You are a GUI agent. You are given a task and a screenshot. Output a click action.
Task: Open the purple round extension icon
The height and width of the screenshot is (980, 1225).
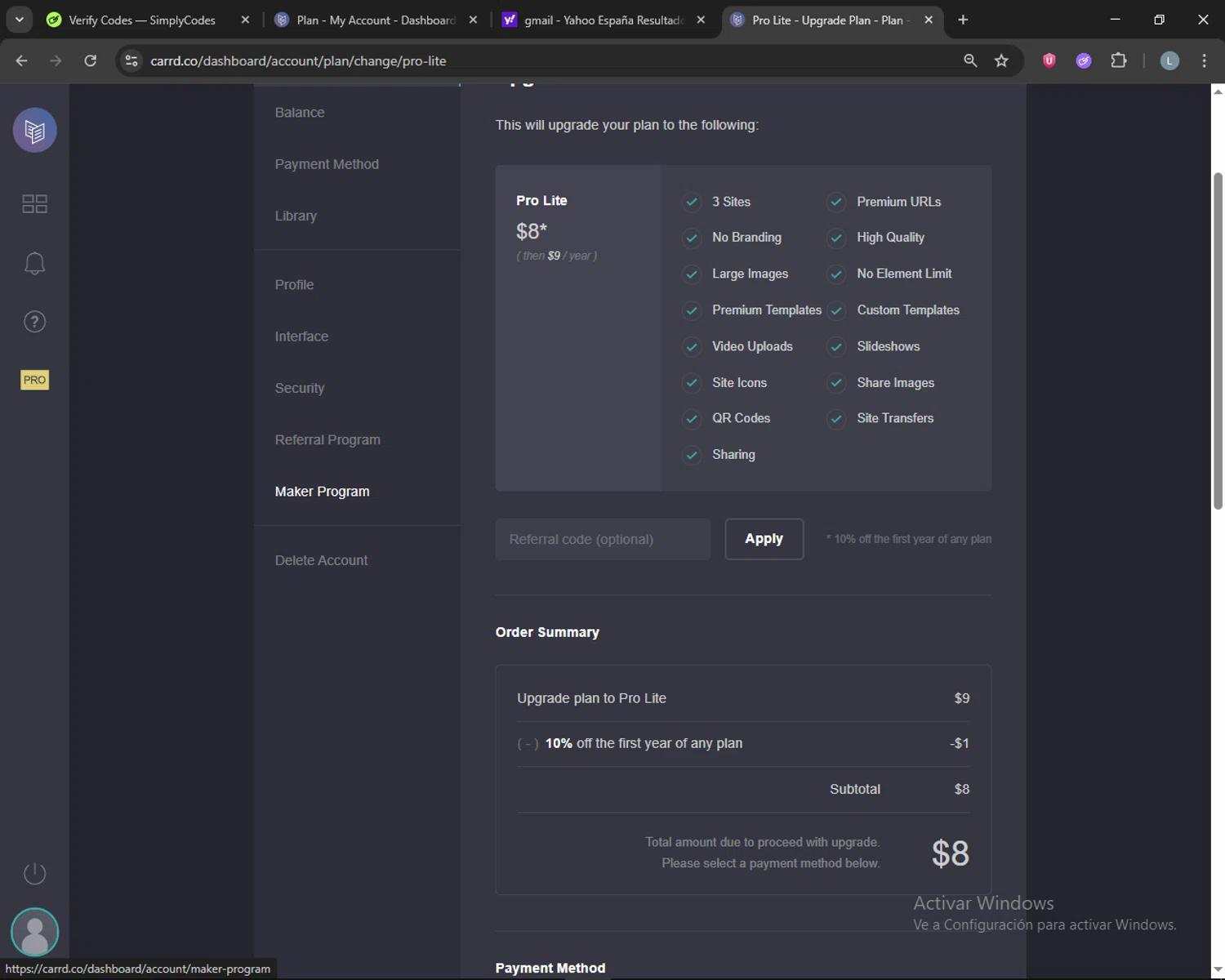point(1084,60)
